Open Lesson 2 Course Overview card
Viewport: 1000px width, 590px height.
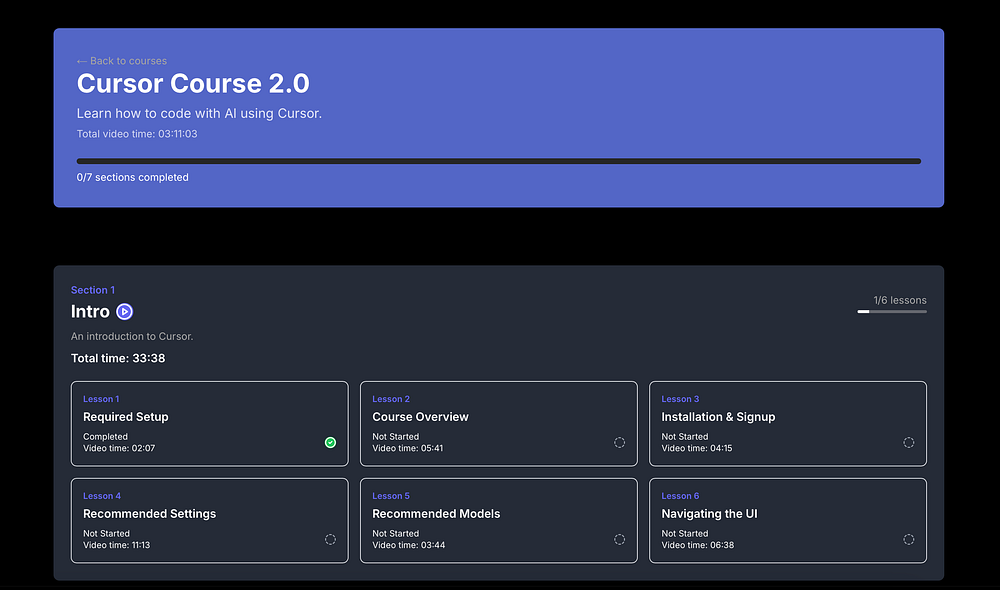[499, 424]
